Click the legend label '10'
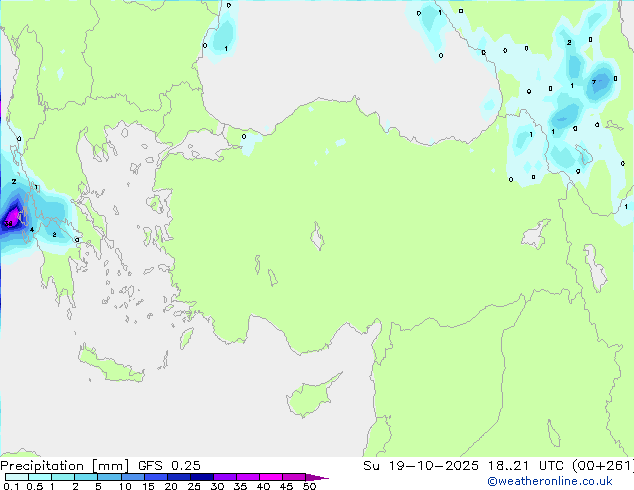Viewport: 634px width, 490px height. pyautogui.click(x=125, y=486)
